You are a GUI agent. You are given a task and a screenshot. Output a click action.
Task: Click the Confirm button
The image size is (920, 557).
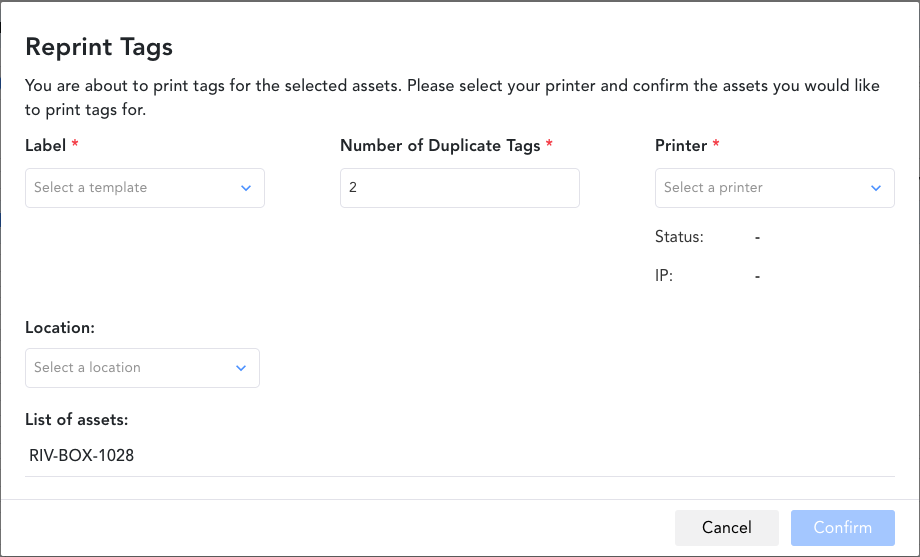coord(842,527)
